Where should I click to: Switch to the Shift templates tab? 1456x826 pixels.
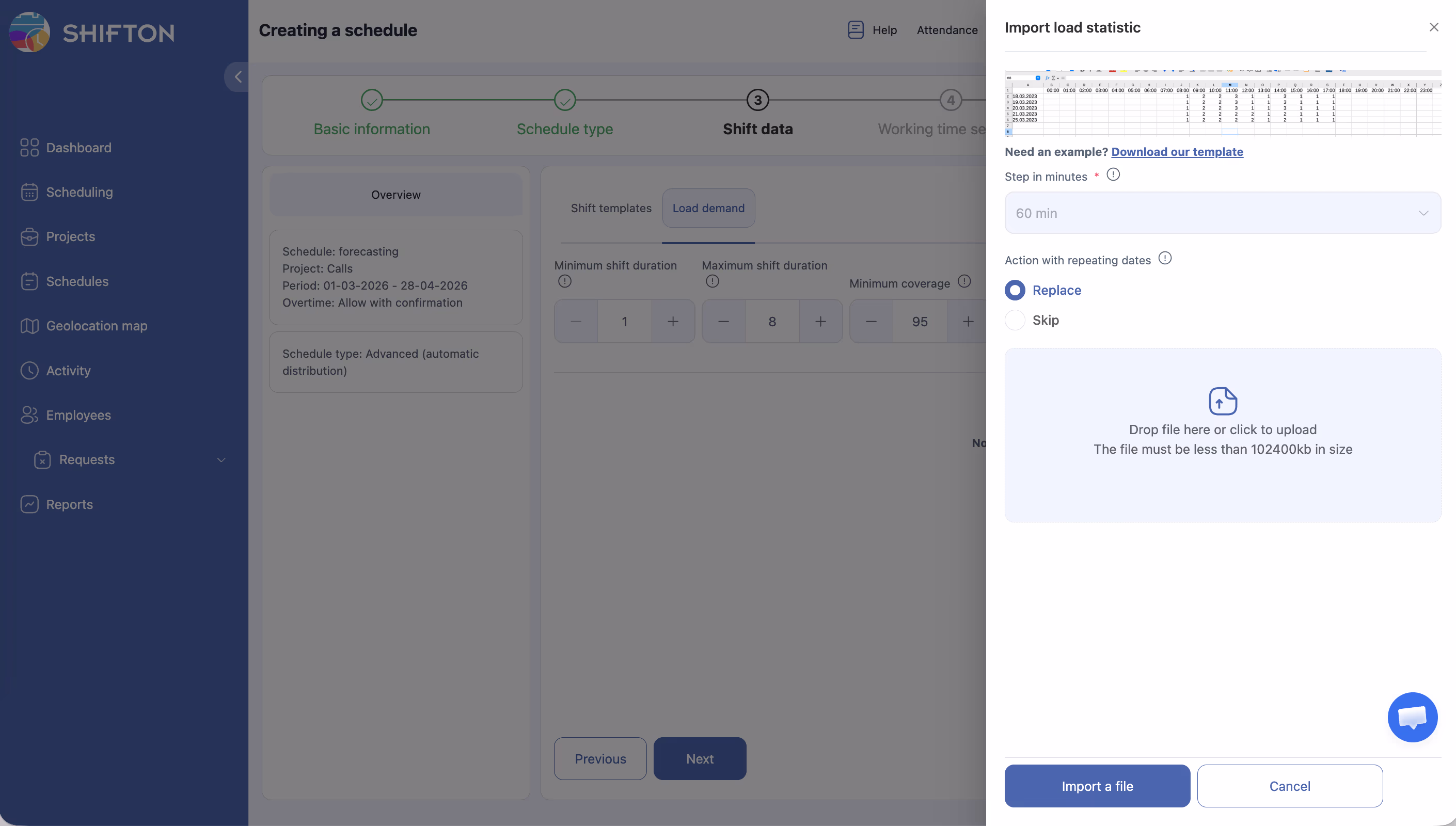point(611,208)
